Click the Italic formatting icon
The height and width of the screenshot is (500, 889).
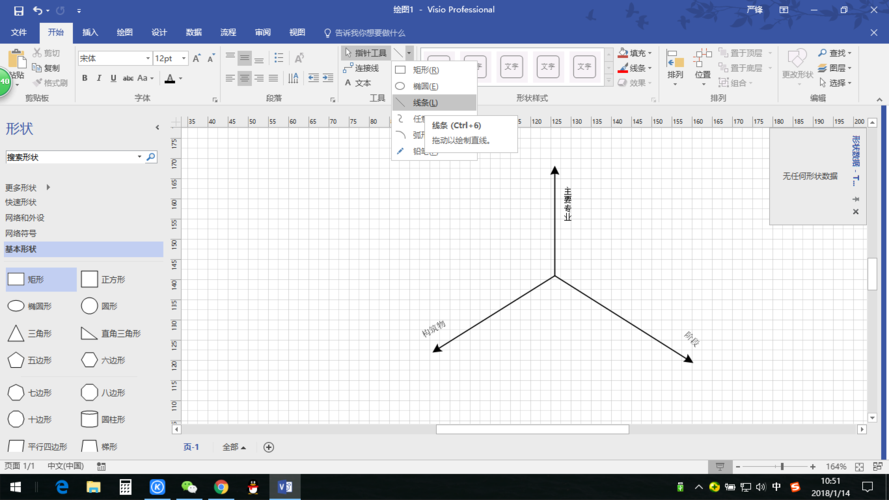pyautogui.click(x=99, y=78)
